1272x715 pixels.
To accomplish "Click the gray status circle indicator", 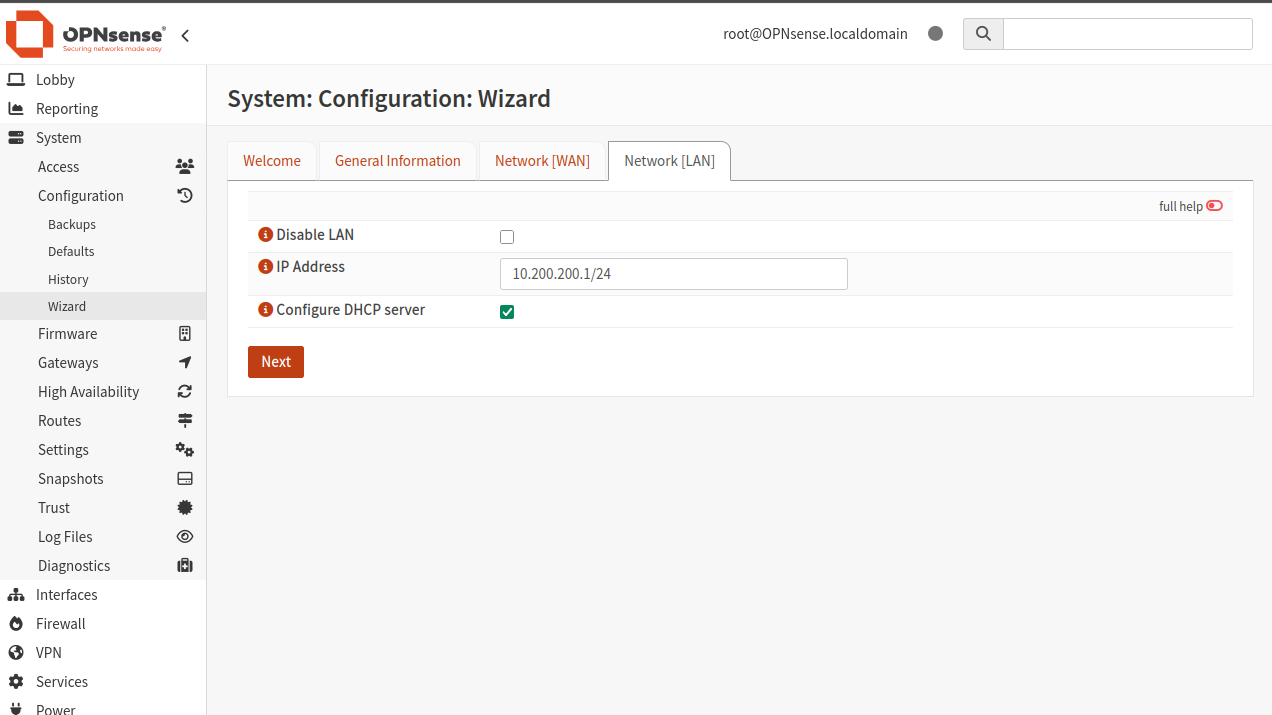I will (x=935, y=34).
